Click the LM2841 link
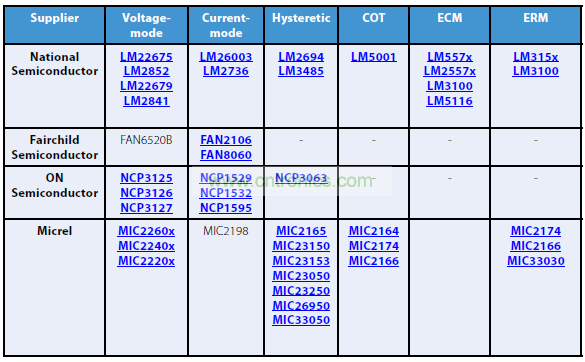Screen dimensions: 585x362 click(146, 101)
